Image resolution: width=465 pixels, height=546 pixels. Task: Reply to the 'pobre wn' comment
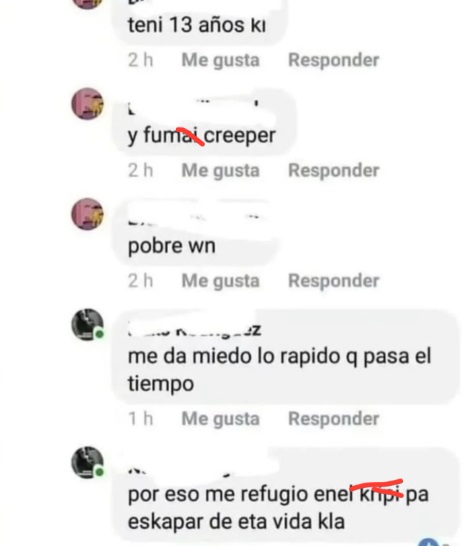pyautogui.click(x=333, y=281)
